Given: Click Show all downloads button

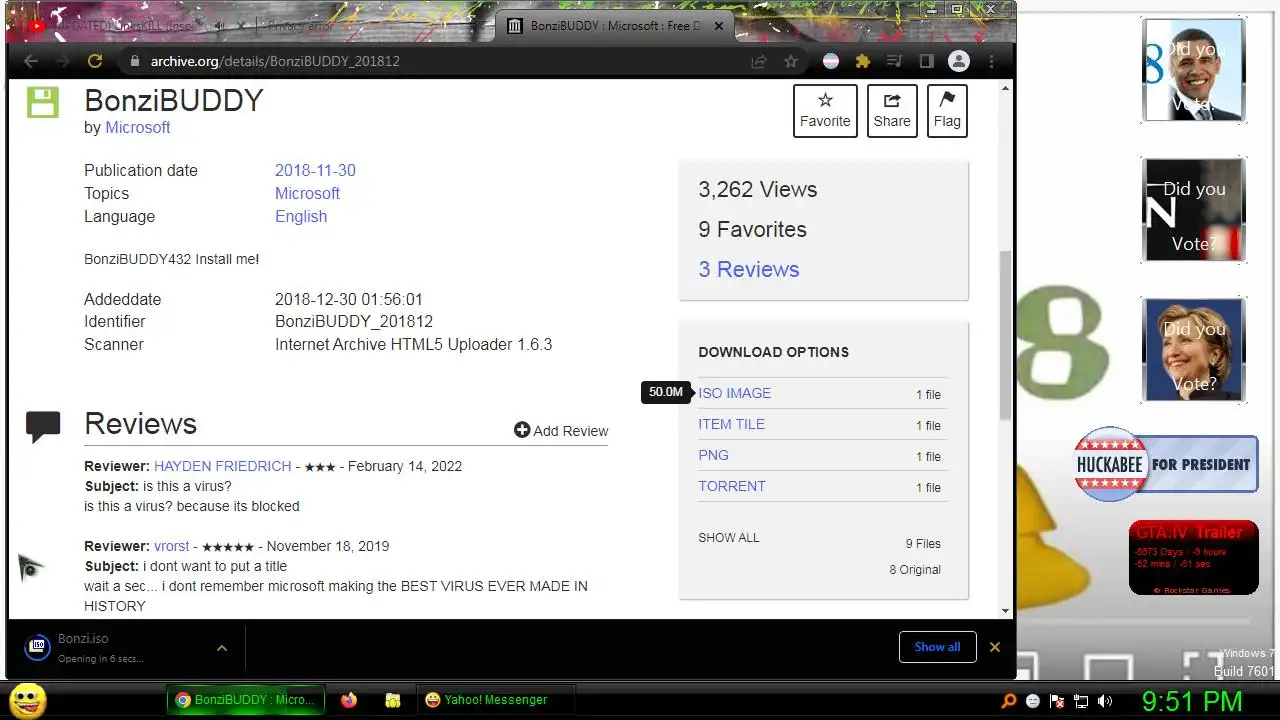Looking at the screenshot, I should [937, 647].
